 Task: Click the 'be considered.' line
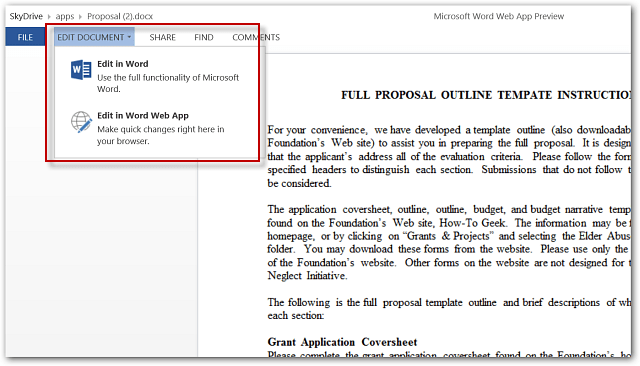[x=299, y=184]
